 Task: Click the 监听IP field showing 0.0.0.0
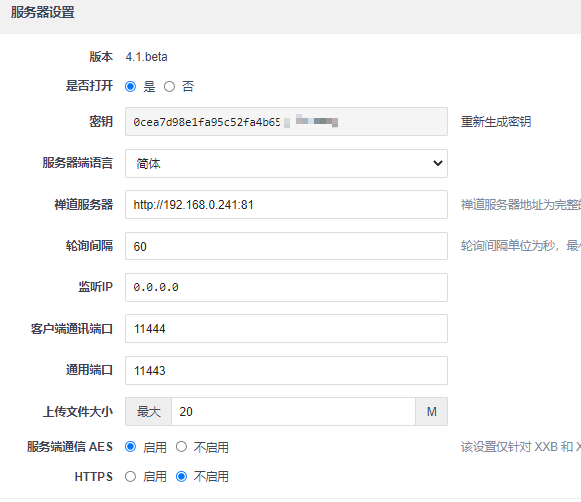286,287
